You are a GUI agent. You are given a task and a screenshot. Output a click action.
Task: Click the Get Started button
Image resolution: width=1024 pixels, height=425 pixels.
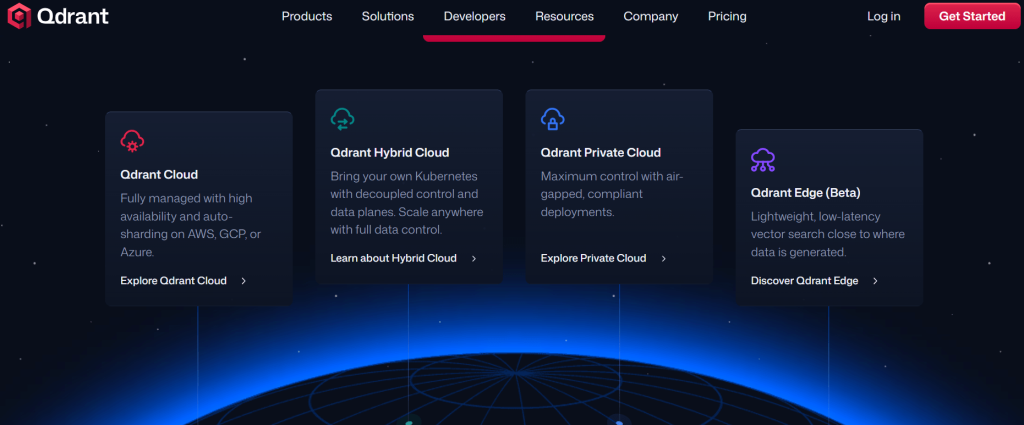pos(972,16)
